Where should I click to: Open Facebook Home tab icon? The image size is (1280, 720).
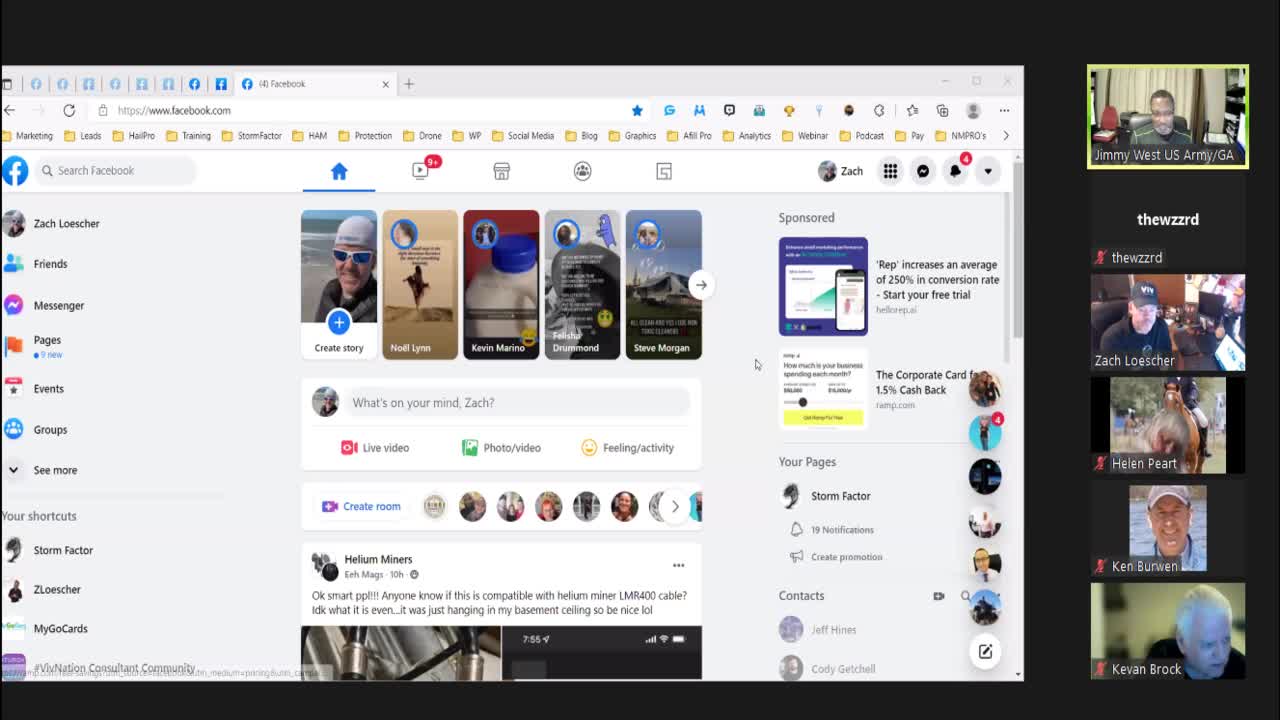339,171
